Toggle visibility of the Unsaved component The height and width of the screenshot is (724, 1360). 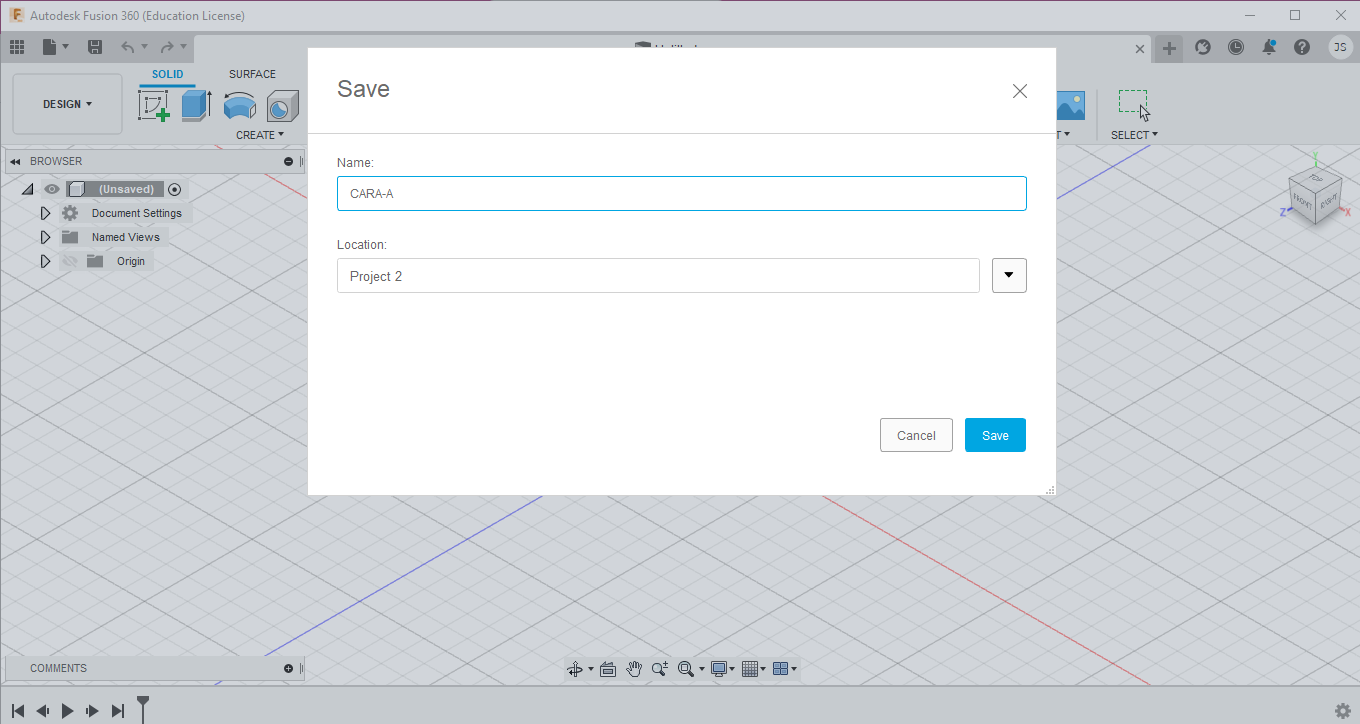click(x=52, y=189)
